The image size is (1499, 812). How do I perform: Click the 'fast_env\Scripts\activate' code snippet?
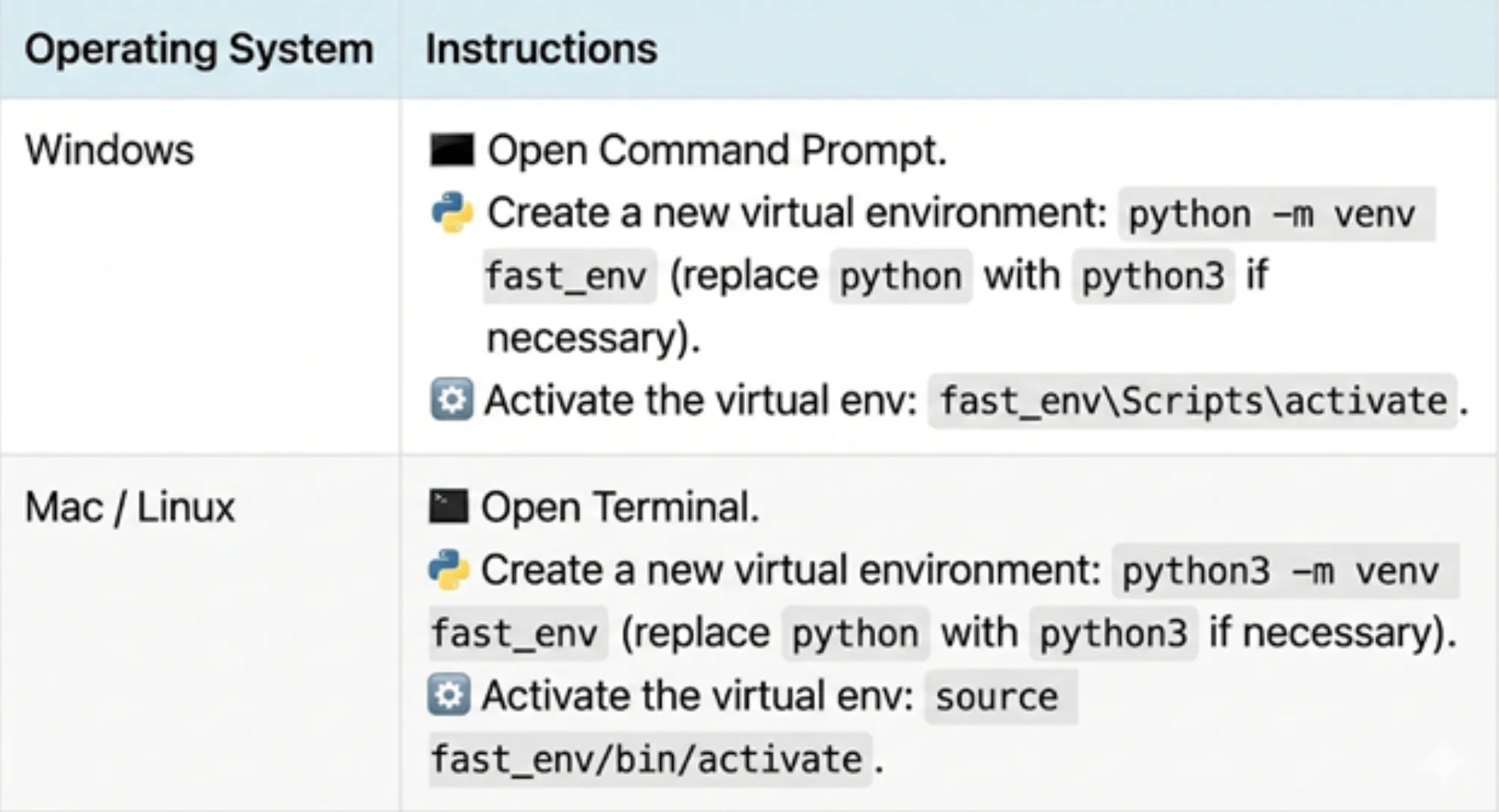pos(1193,401)
